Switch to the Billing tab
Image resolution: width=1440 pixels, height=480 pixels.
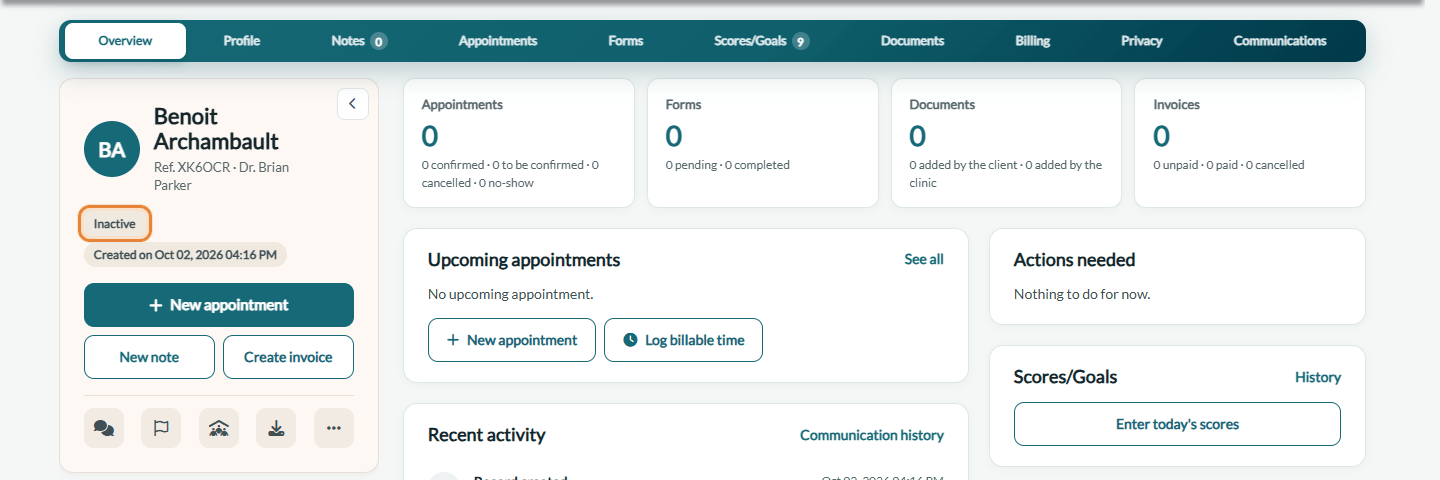click(x=1033, y=41)
